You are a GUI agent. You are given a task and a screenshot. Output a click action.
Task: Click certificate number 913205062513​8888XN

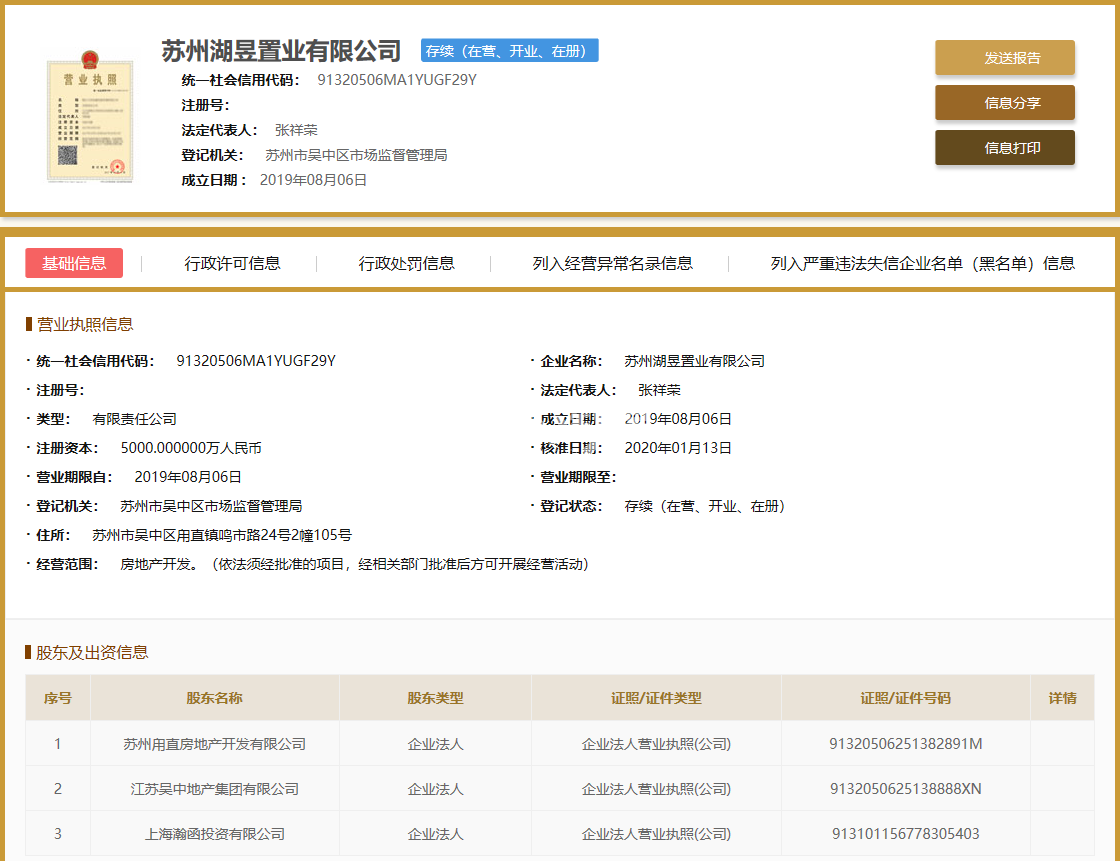pos(906,790)
